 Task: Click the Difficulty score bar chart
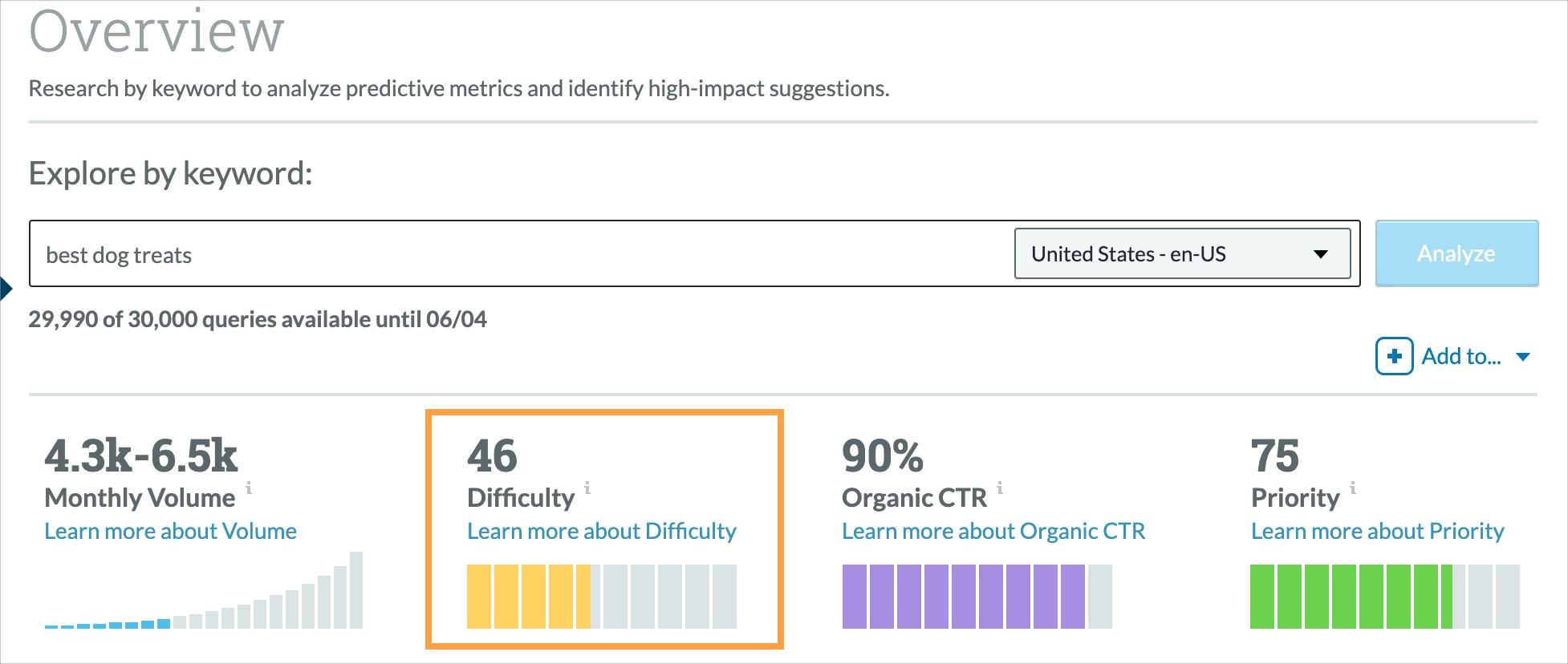601,596
